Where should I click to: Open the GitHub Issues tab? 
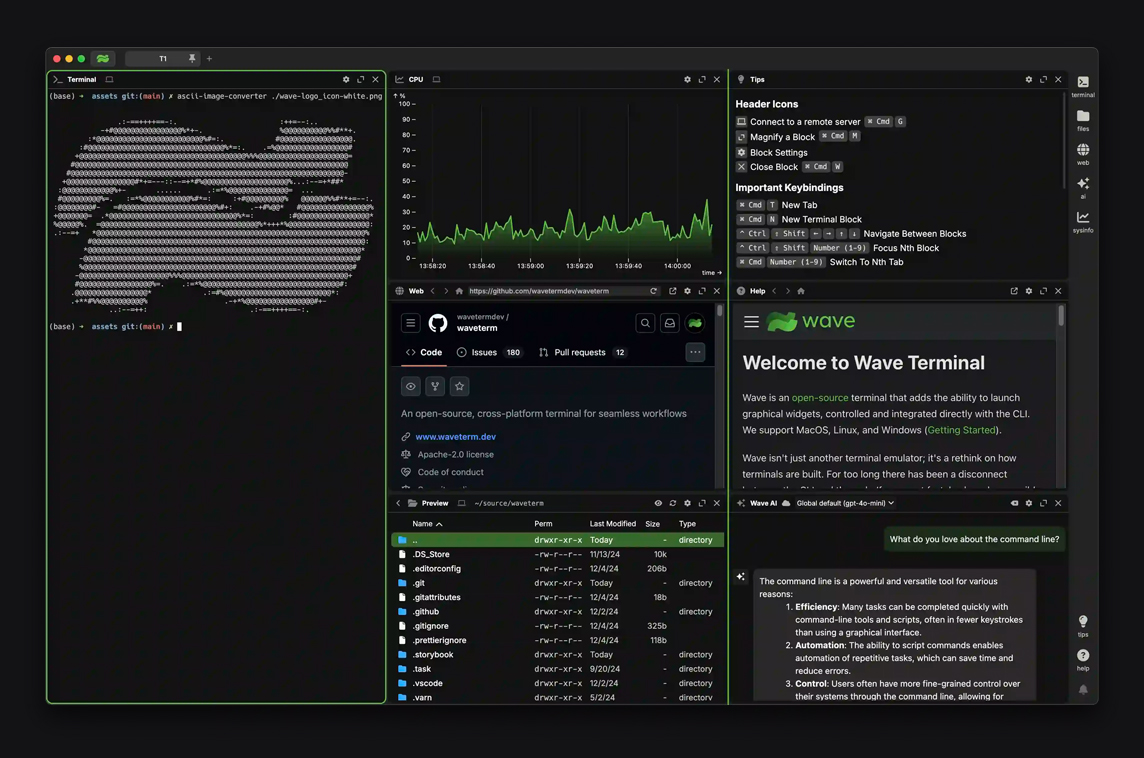(x=489, y=352)
